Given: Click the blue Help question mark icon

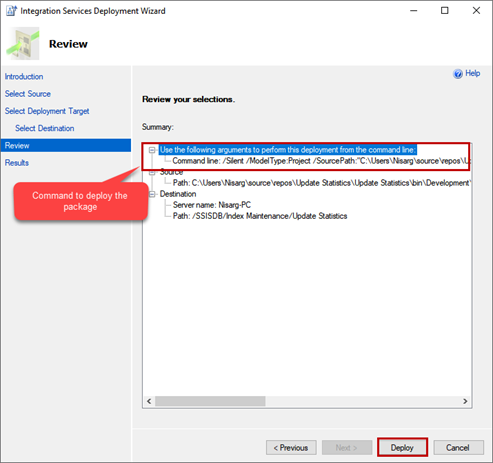Looking at the screenshot, I should pyautogui.click(x=458, y=74).
